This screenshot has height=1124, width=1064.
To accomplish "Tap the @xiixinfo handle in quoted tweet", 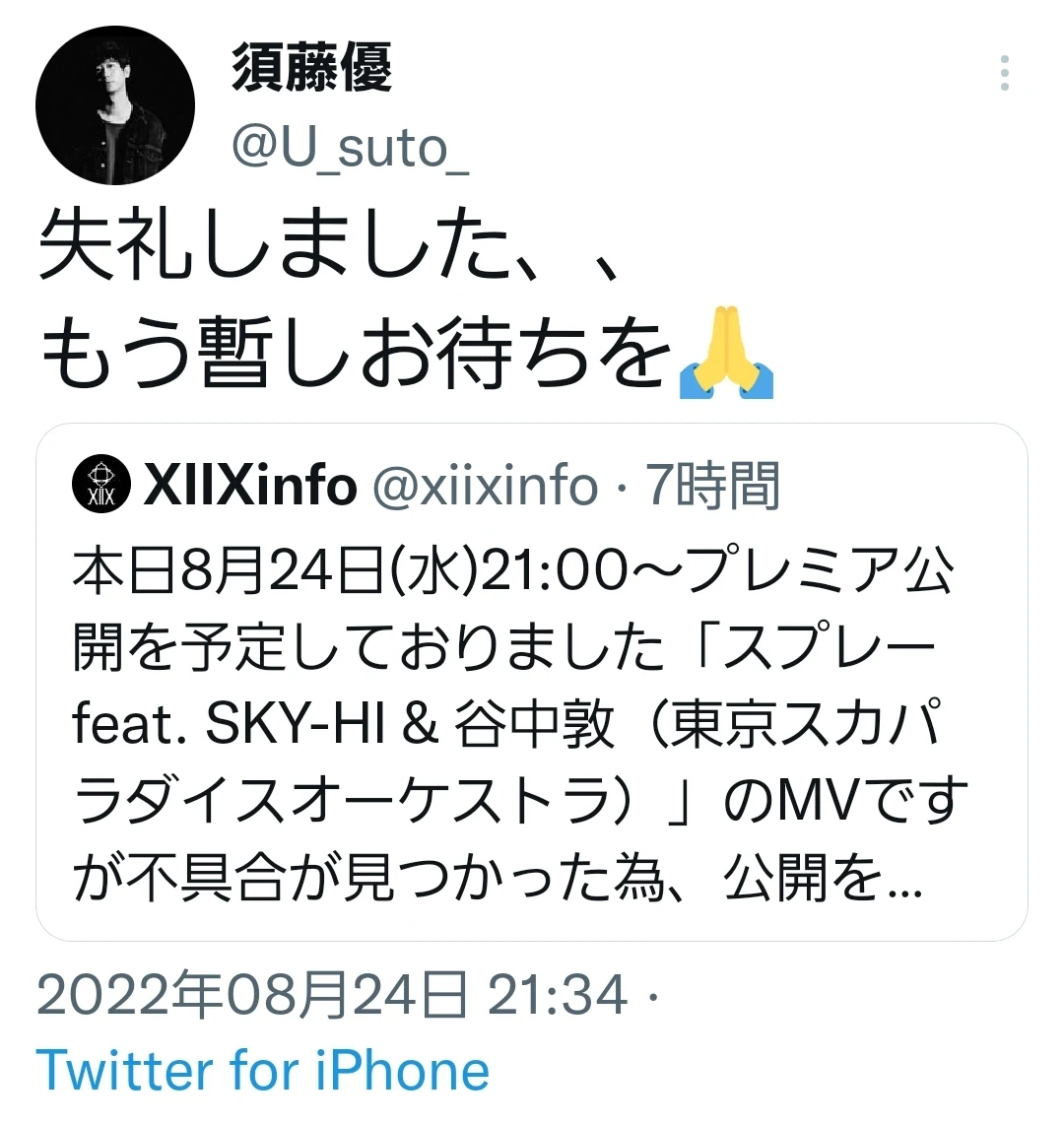I will (485, 486).
